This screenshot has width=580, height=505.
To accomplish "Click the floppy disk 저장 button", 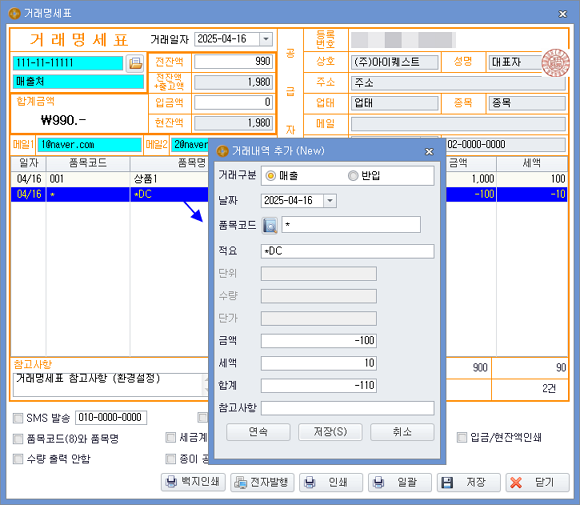I will tap(469, 482).
